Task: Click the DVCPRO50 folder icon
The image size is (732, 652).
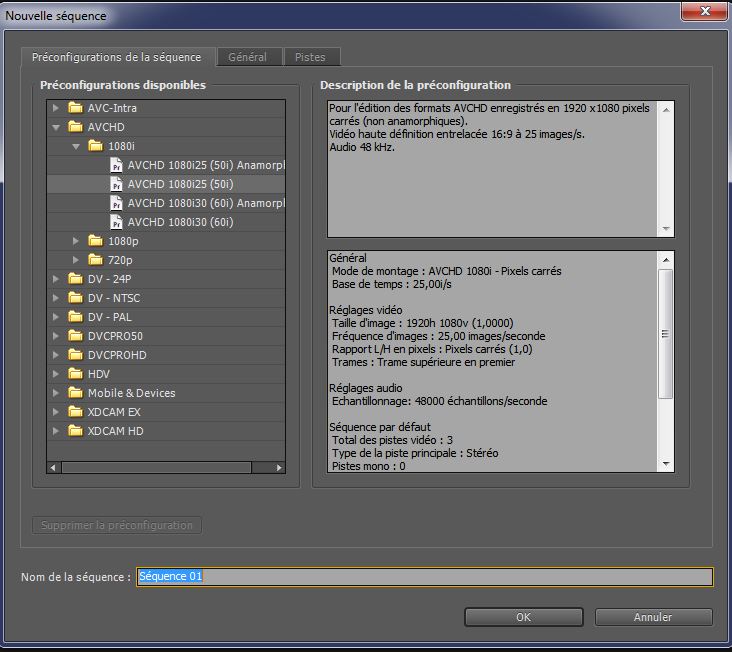Action: [75, 336]
